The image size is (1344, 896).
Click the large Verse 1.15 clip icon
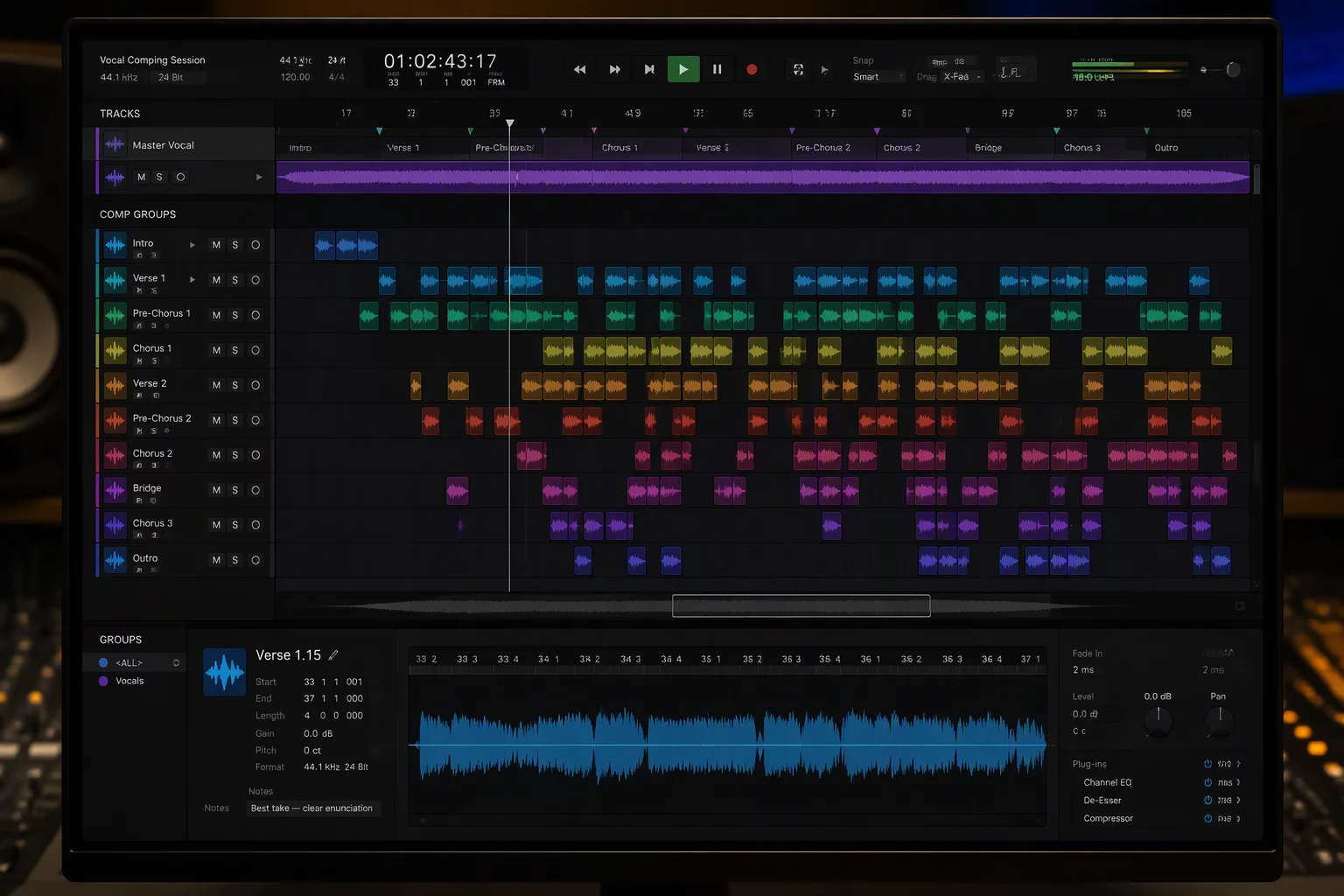tap(225, 672)
